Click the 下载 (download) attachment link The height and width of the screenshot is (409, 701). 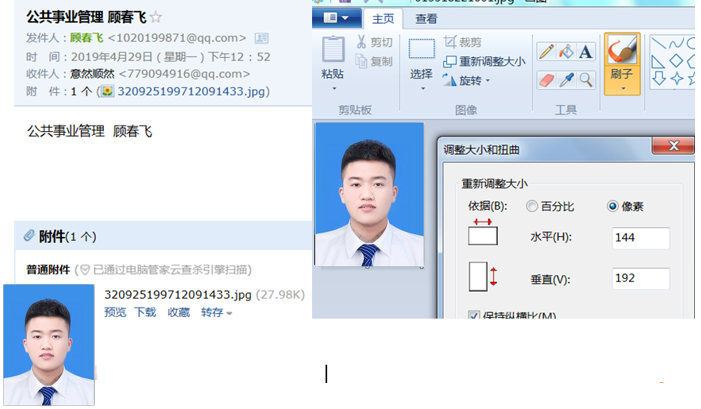pyautogui.click(x=145, y=313)
